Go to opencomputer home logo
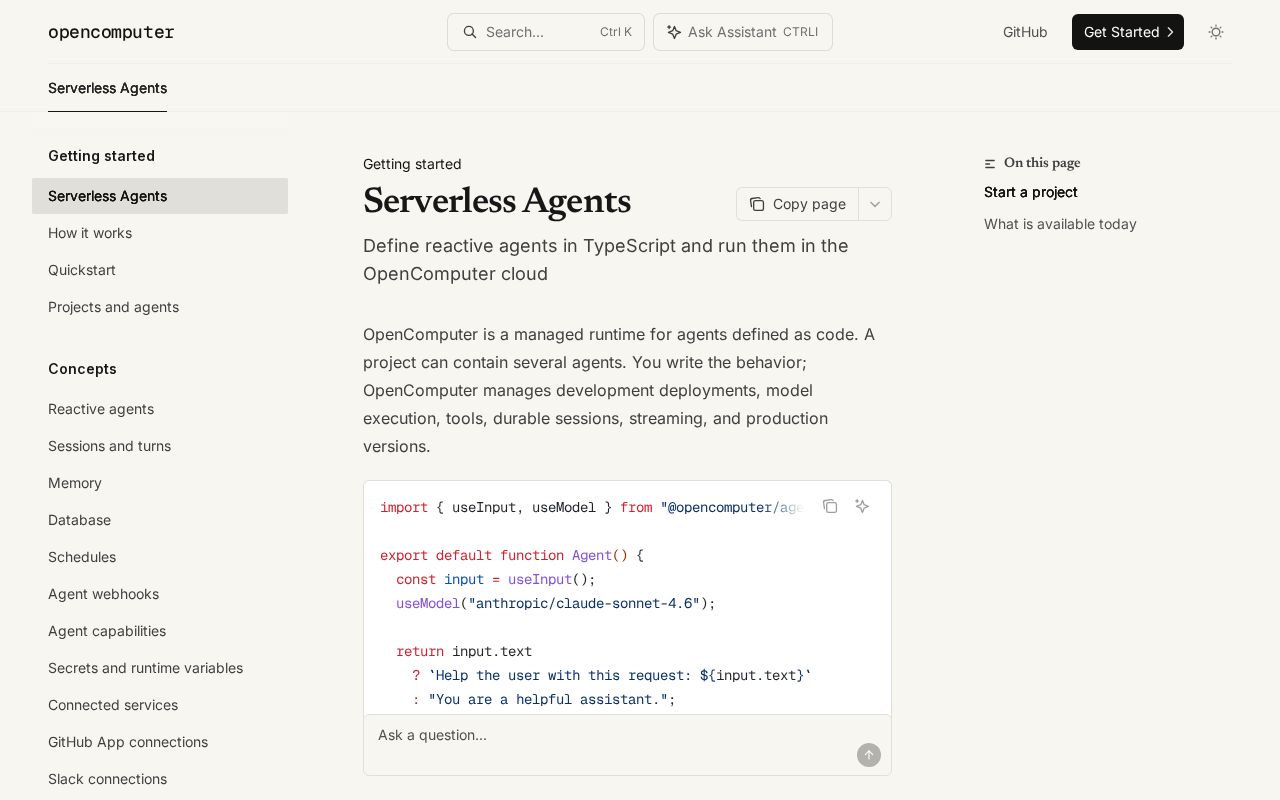Screen dimensions: 1280x800 tap(111, 32)
